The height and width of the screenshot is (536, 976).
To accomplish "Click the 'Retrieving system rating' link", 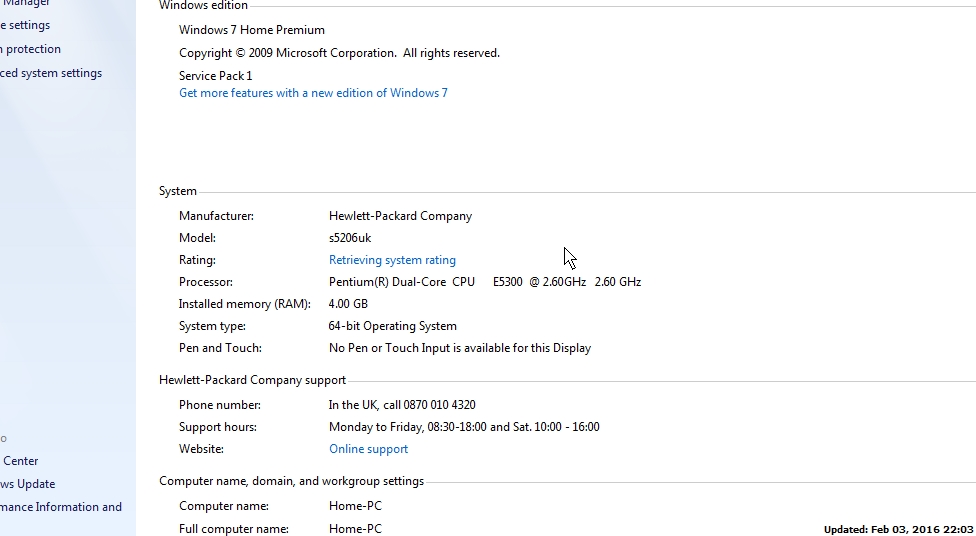I will click(x=392, y=260).
